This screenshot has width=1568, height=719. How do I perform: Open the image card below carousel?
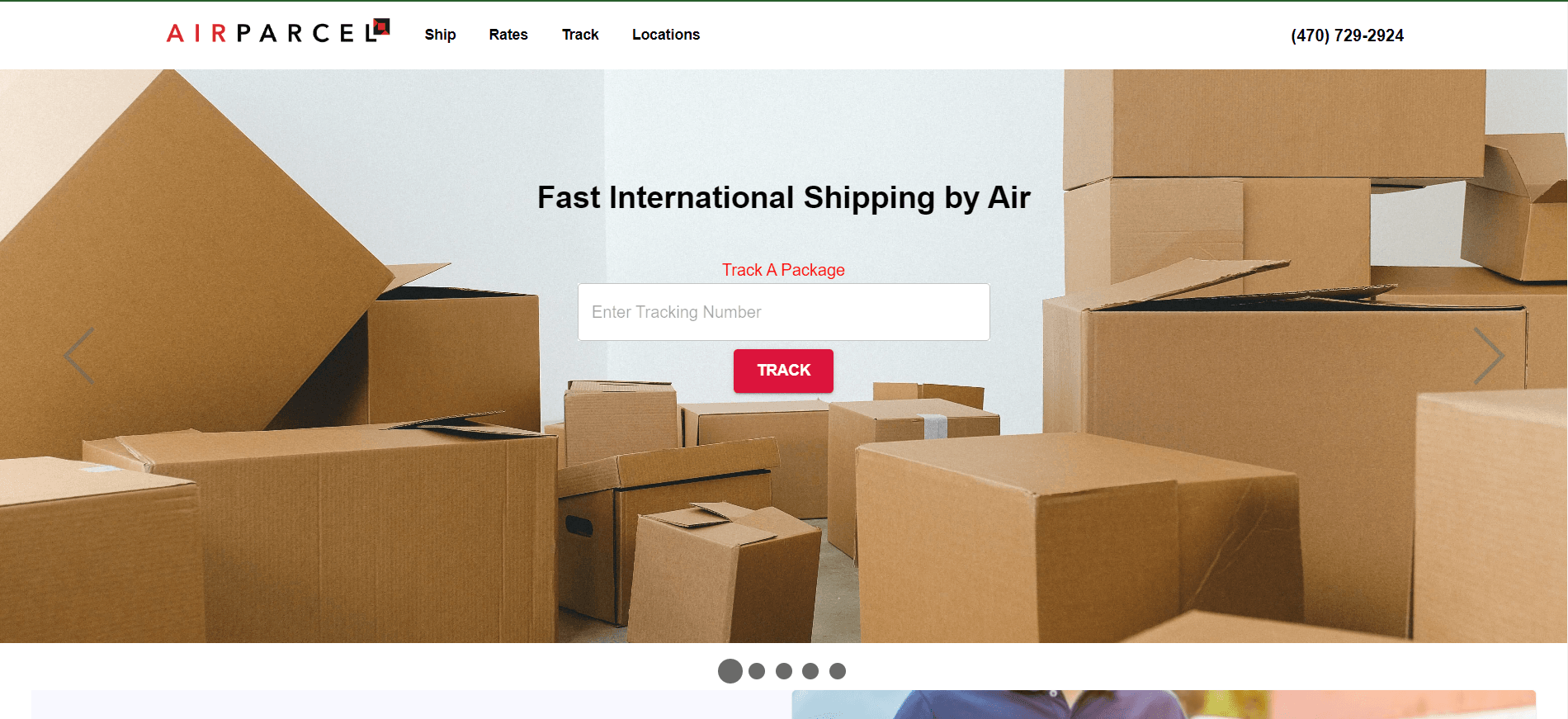pos(1164,705)
